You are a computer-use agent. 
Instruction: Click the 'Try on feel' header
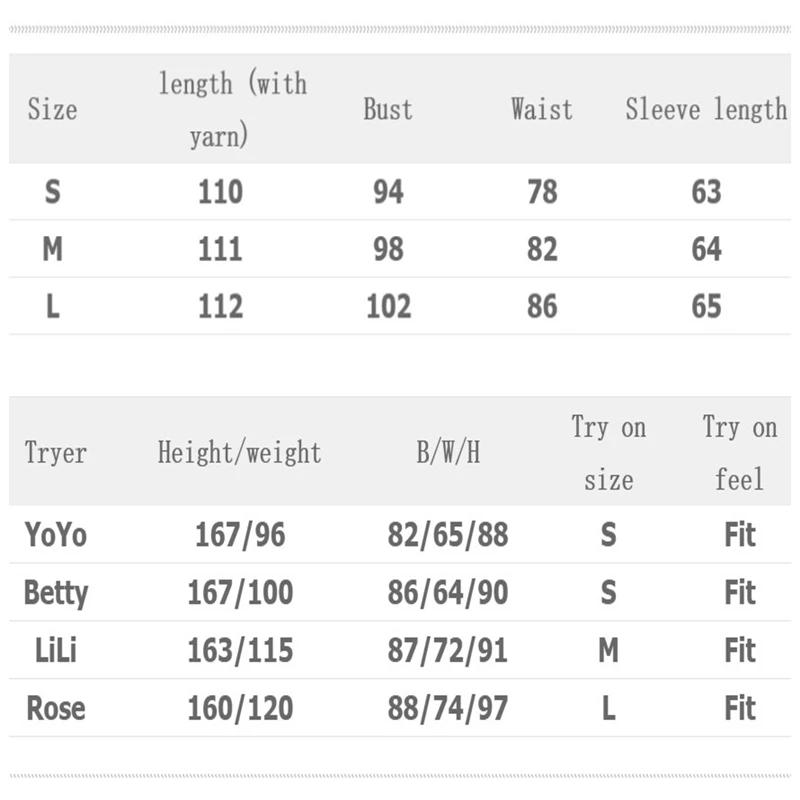739,453
